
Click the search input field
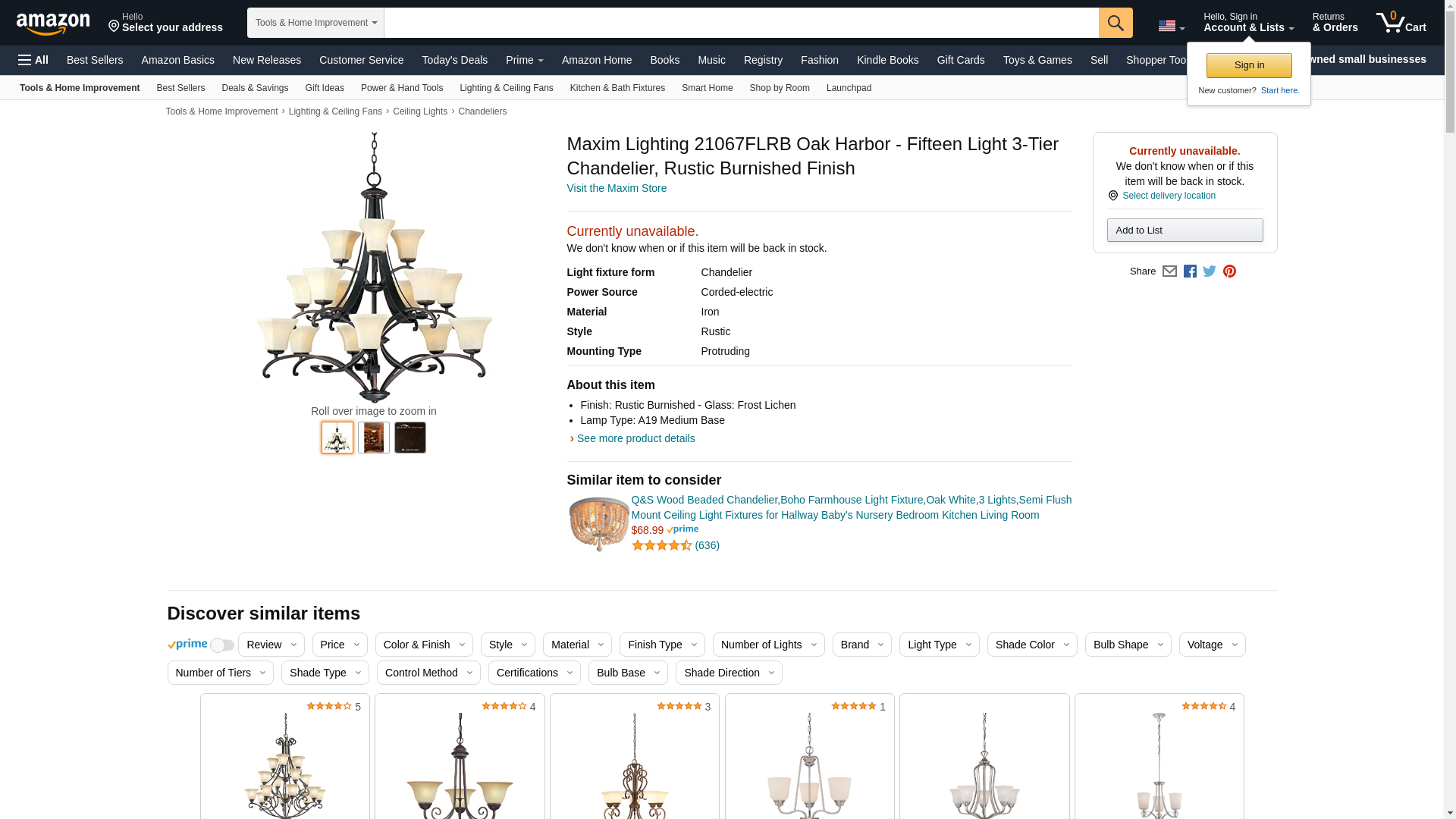tap(741, 23)
